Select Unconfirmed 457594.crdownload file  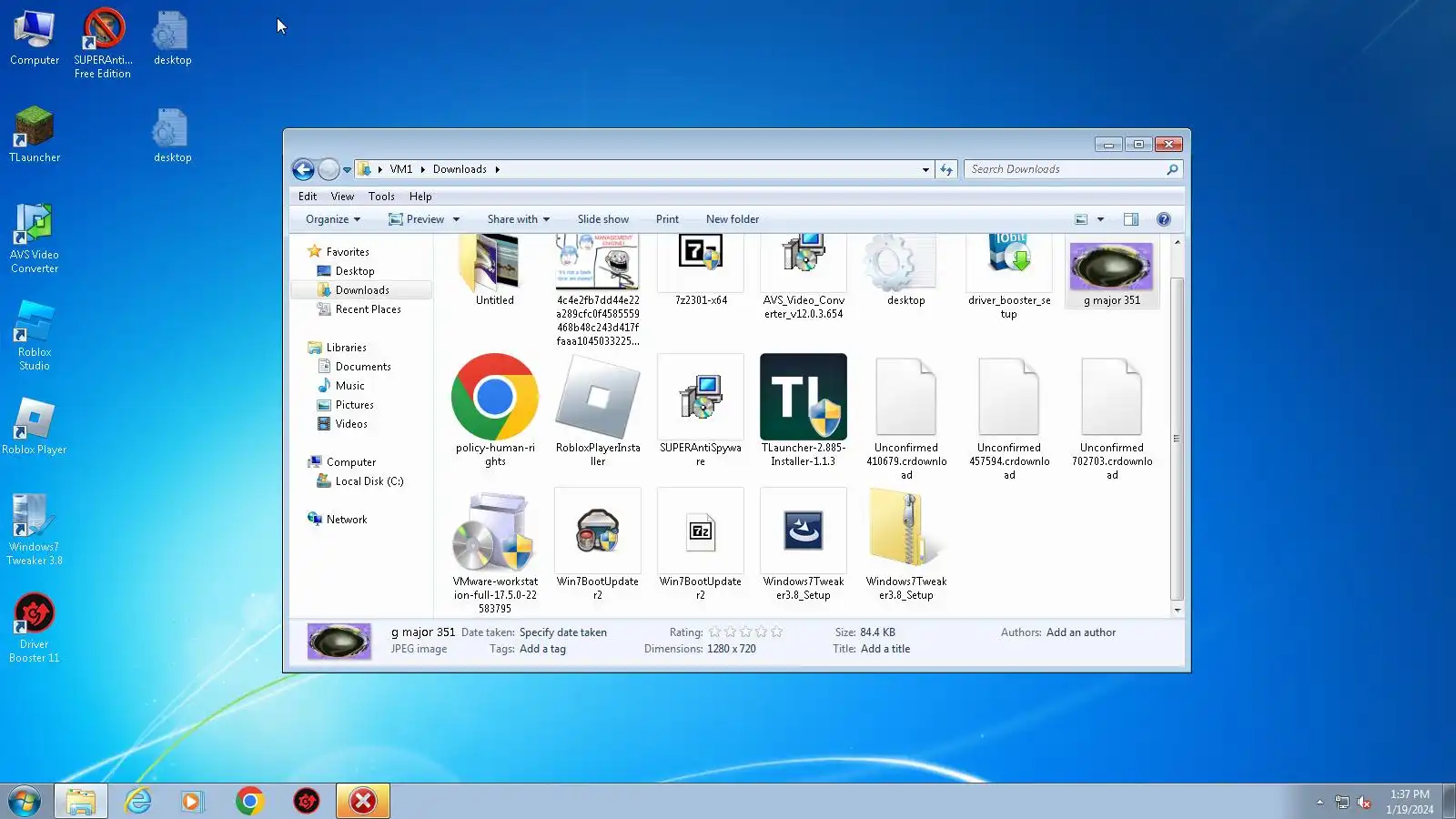(1009, 418)
